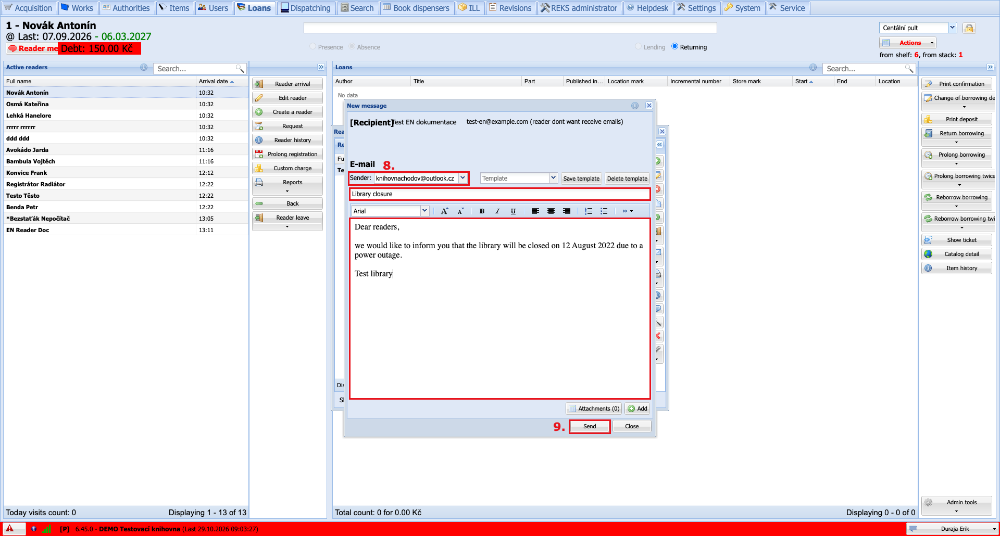Open the Arial font family dropdown

pos(424,211)
